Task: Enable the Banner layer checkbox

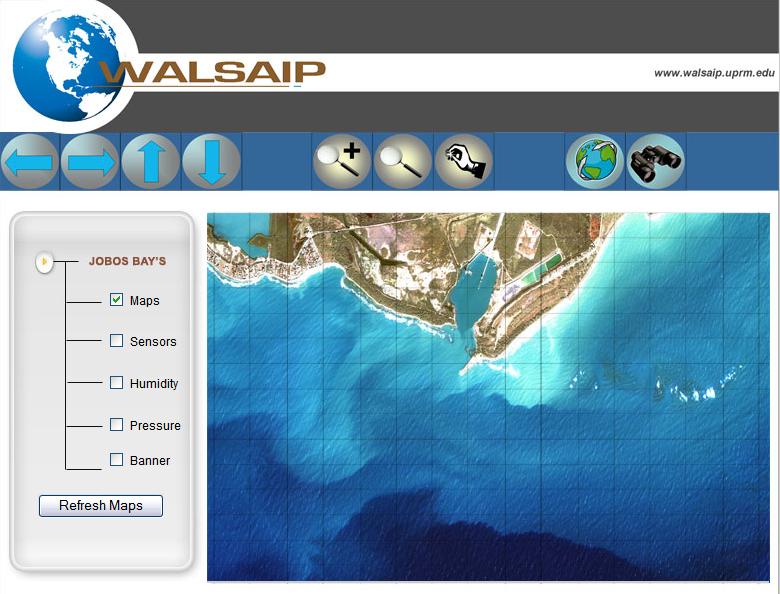Action: [x=116, y=459]
